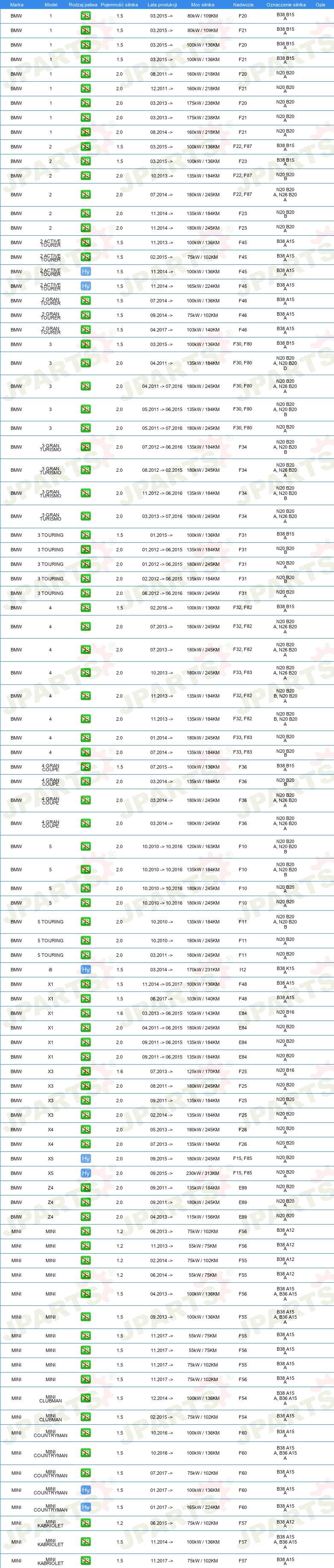Click the 04.2011 -> 07.2016 production years cell
Image resolution: width=334 pixels, height=1568 pixels.
pos(162,386)
